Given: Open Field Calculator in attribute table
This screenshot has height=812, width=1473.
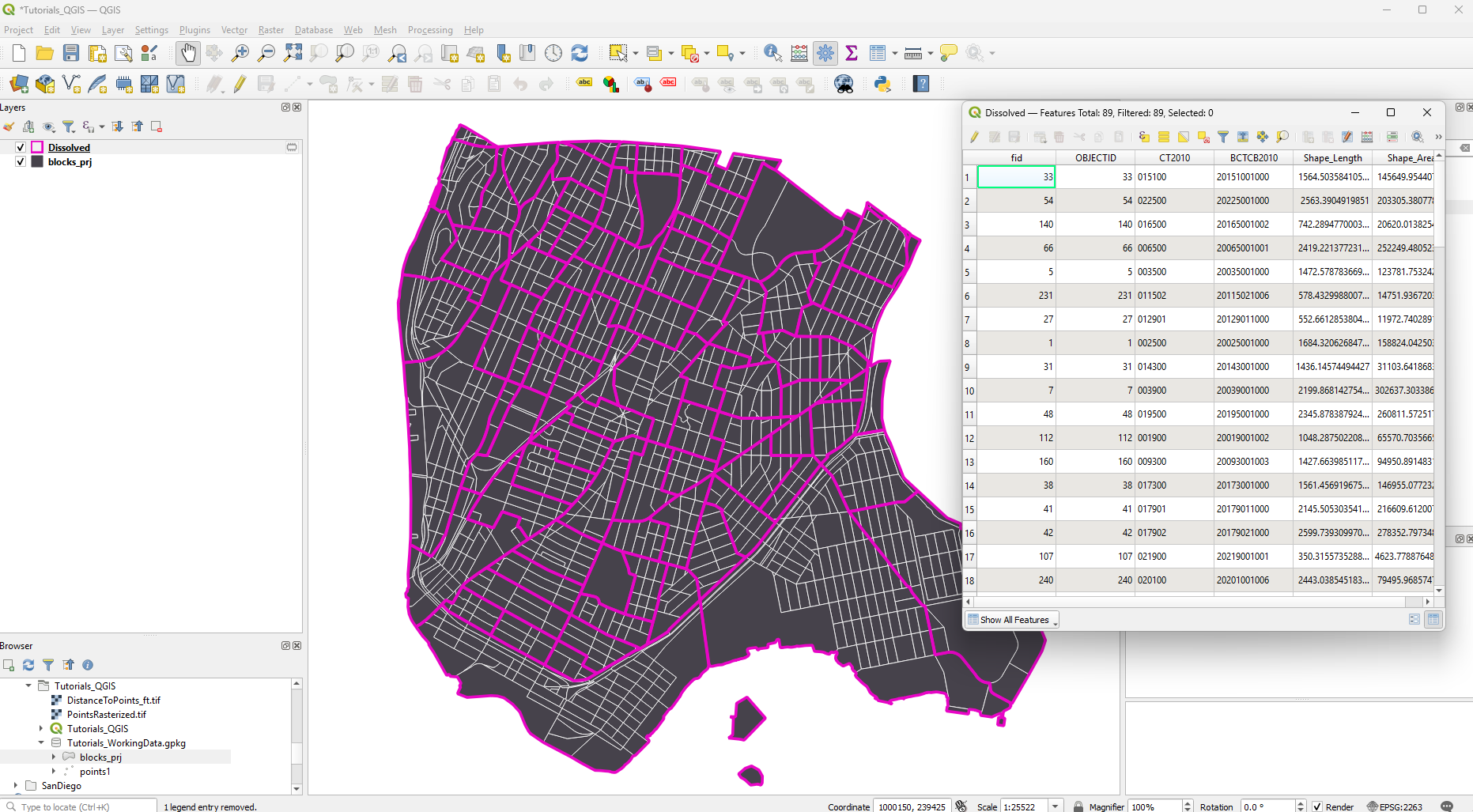Looking at the screenshot, I should (x=1367, y=137).
